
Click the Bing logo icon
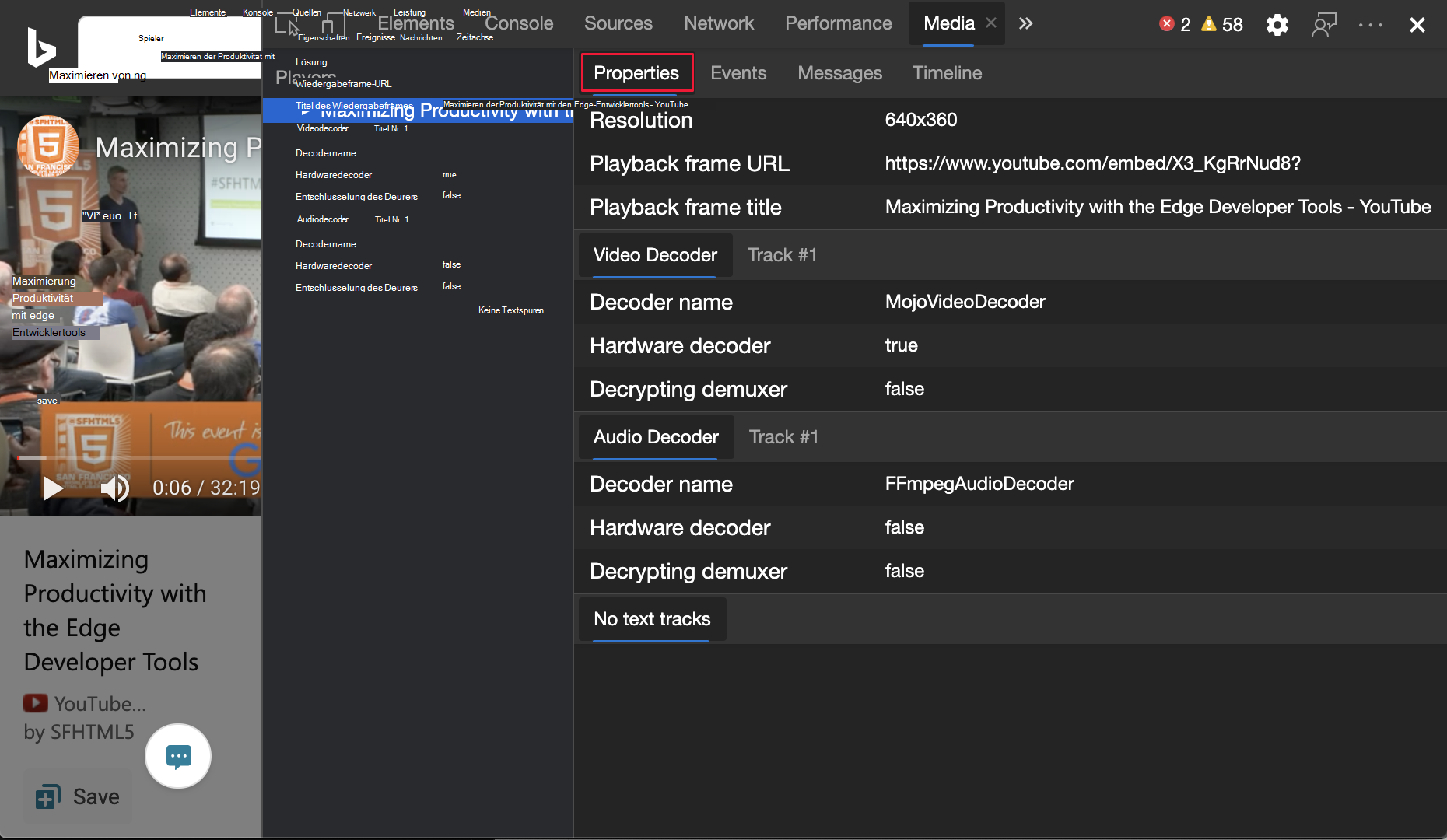[40, 47]
